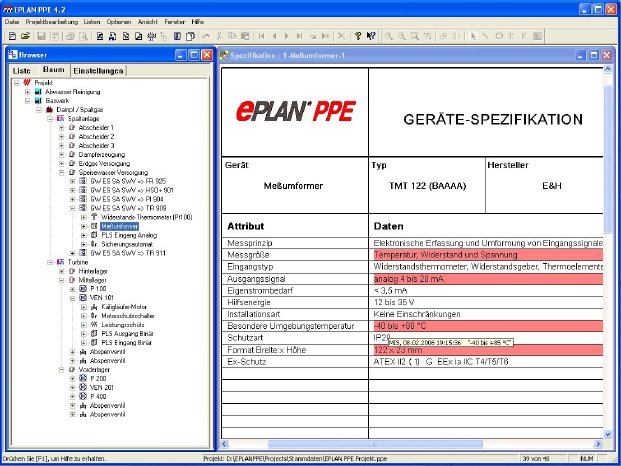Screen dimensions: 621x466
Task: Click the Cut scissors toolbar icon
Action: [x=219, y=36]
